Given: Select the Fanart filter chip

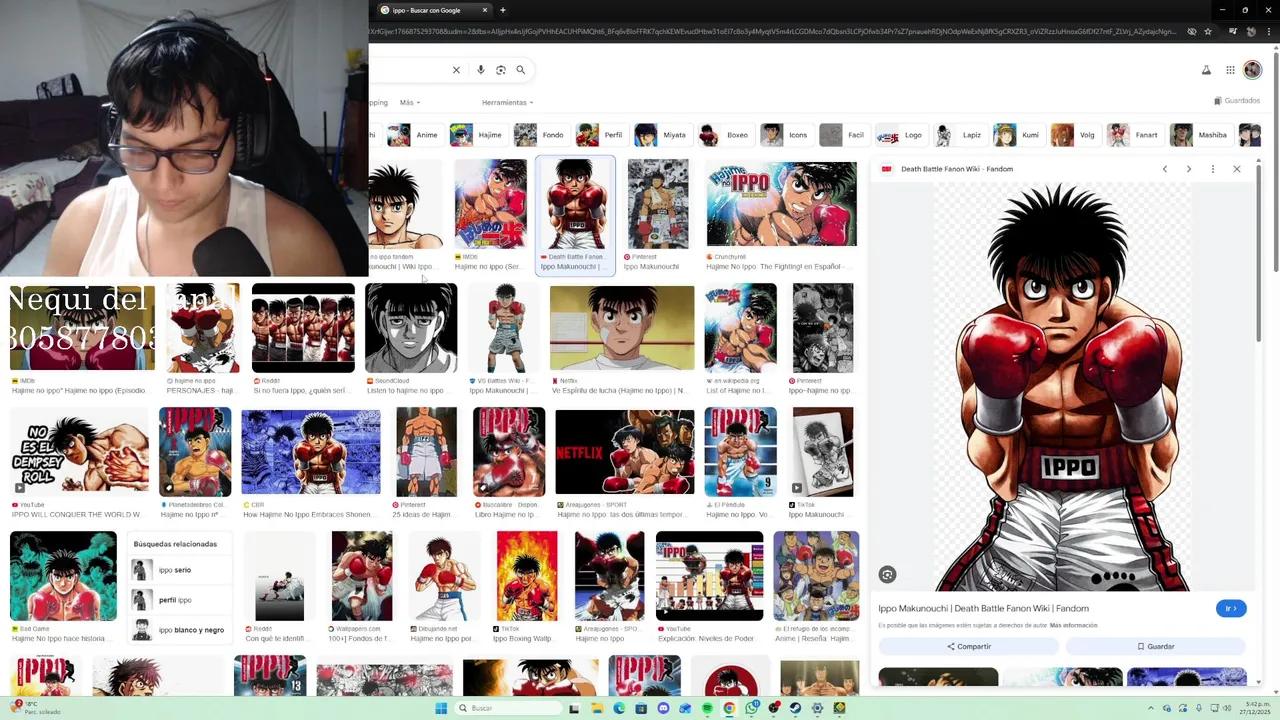Looking at the screenshot, I should coord(1134,135).
